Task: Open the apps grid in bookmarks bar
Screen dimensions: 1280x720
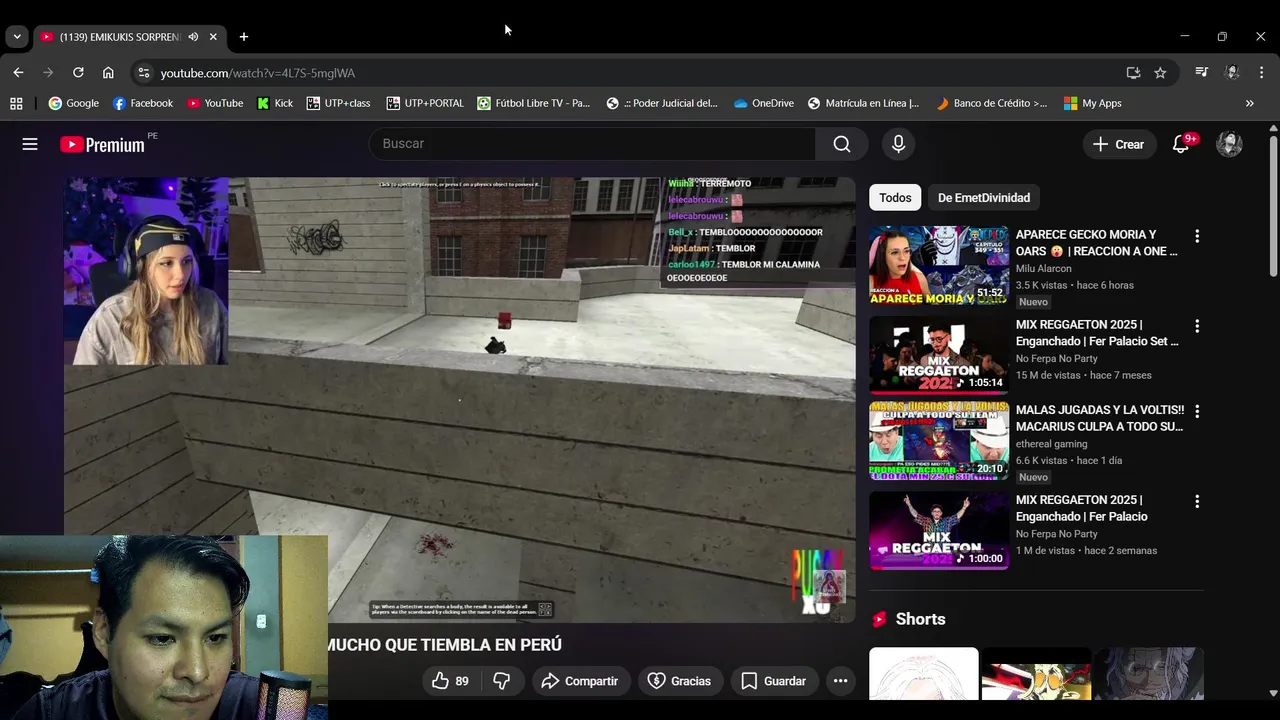Action: point(16,103)
